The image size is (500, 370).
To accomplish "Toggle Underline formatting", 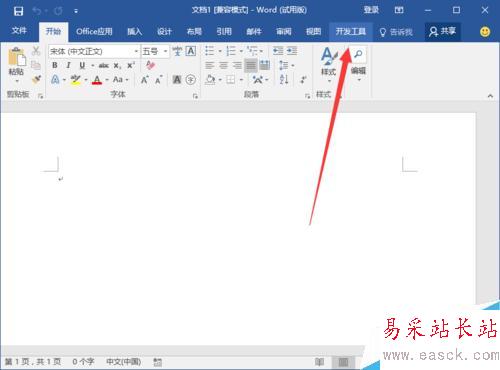I will point(82,65).
